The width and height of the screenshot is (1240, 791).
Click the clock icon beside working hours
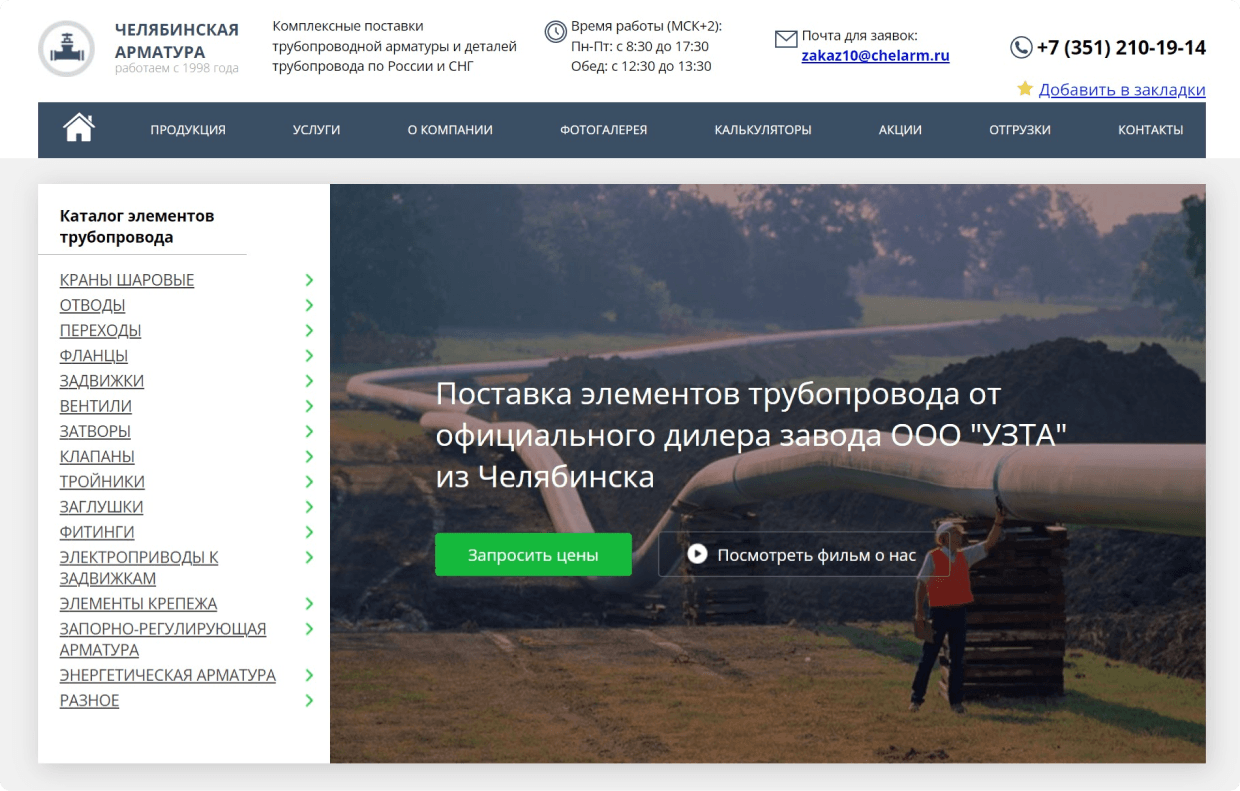click(556, 31)
